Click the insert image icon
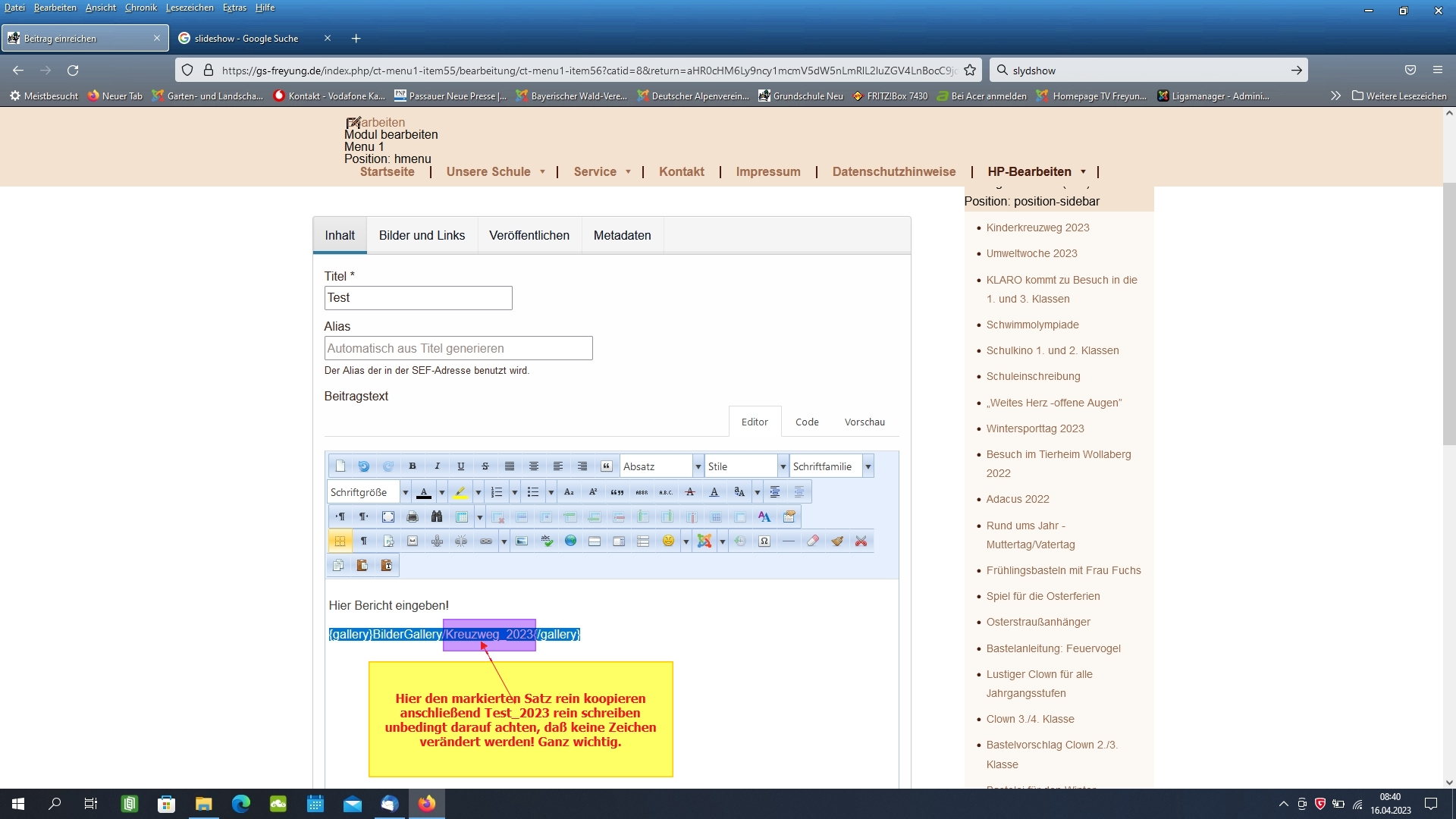The height and width of the screenshot is (819, 1456). pos(522,541)
